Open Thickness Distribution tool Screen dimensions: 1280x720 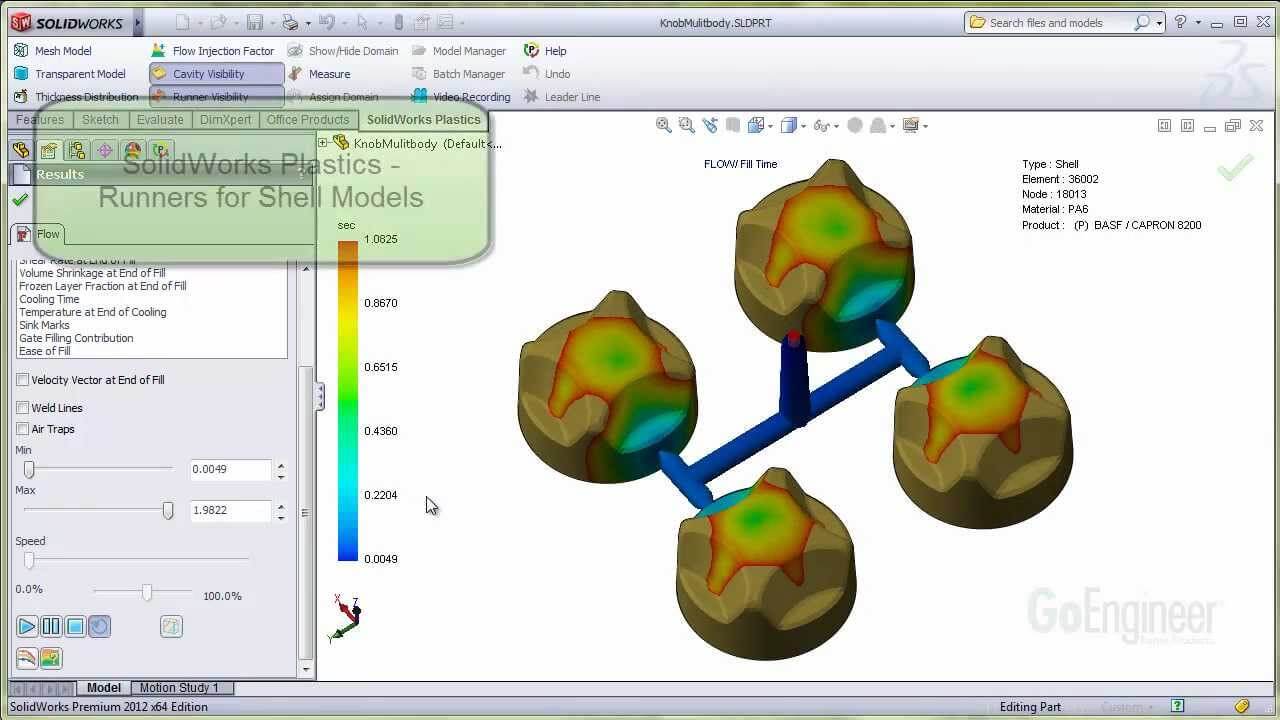(76, 97)
